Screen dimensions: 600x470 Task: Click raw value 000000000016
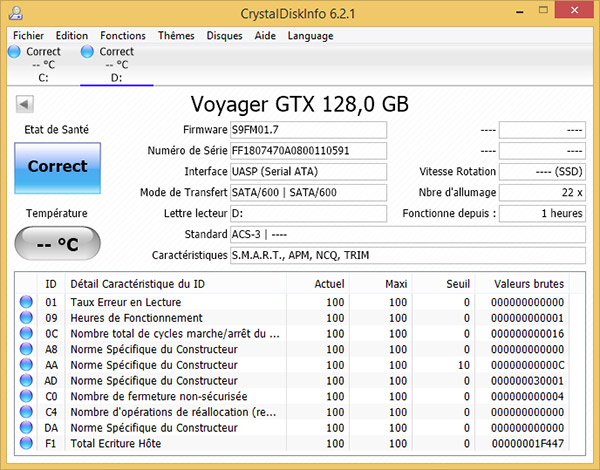point(528,333)
